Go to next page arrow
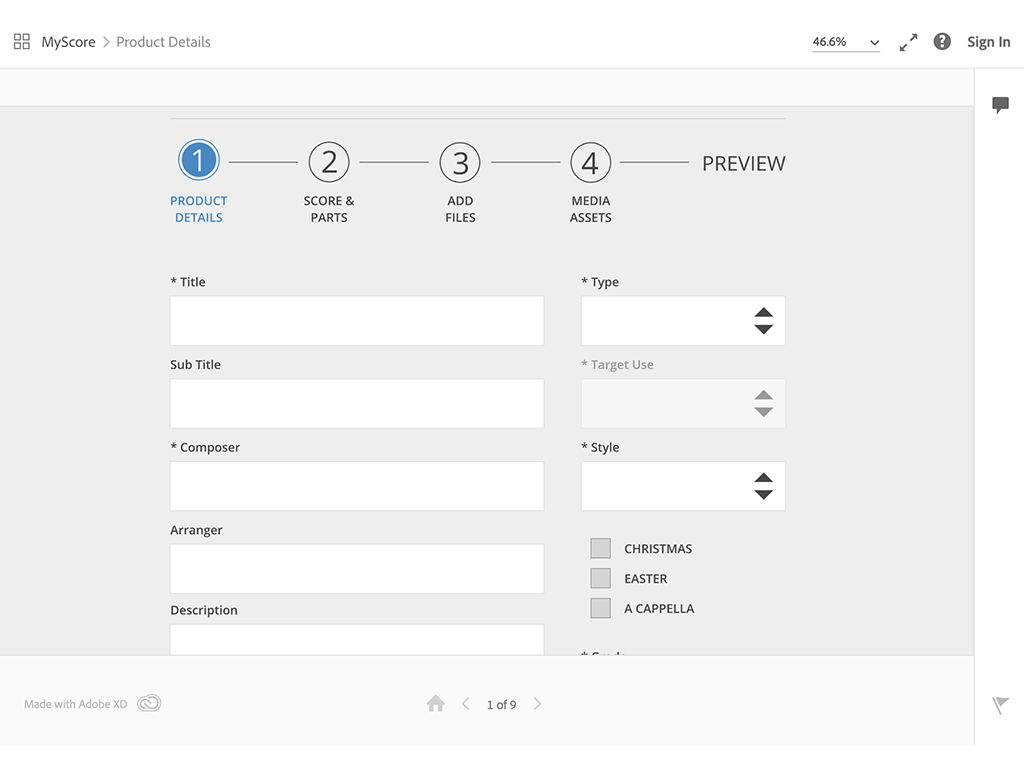Image resolution: width=1024 pixels, height=768 pixels. [537, 704]
